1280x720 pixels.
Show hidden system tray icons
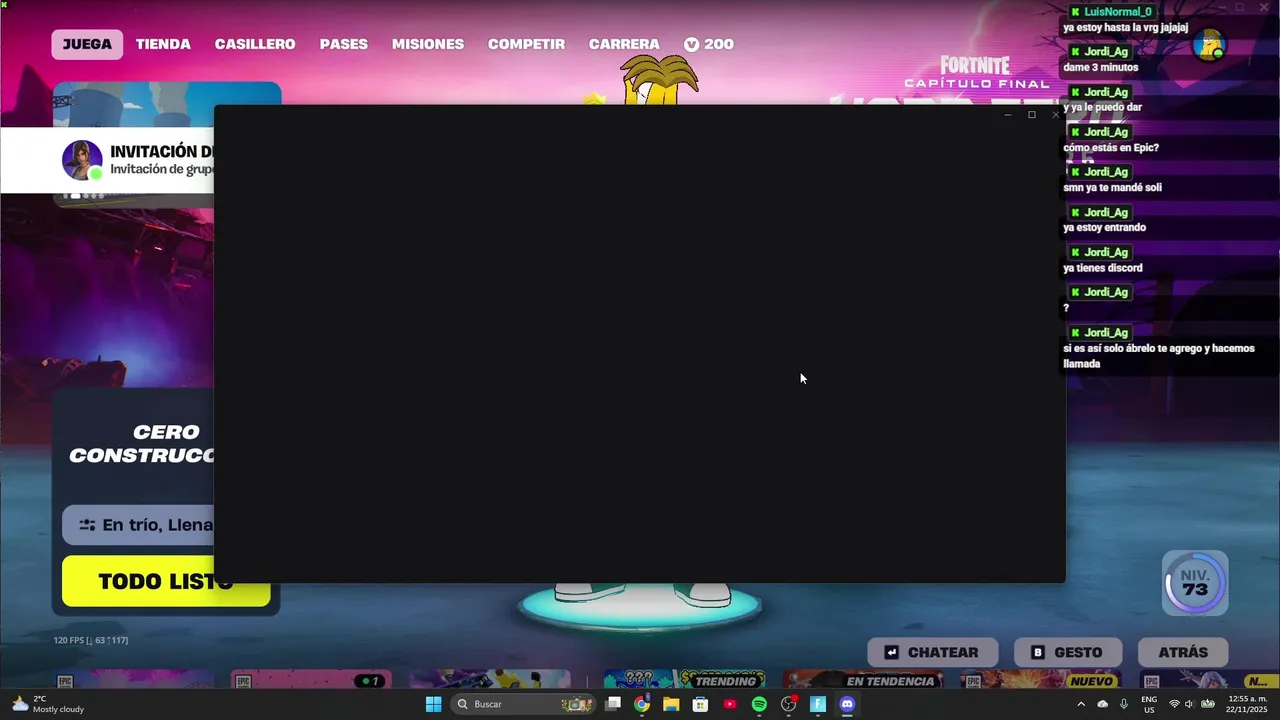click(x=1081, y=704)
